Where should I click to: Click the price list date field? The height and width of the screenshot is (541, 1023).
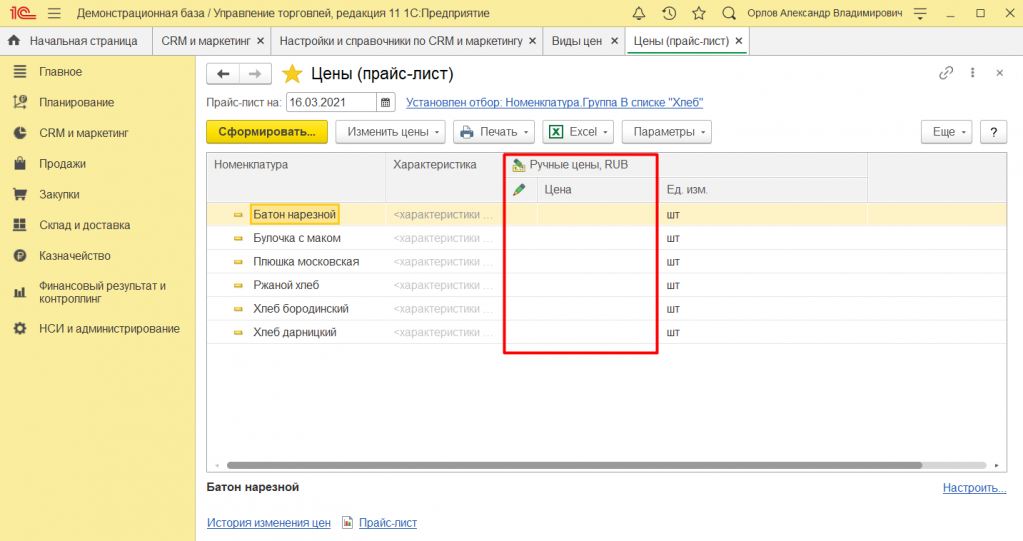click(330, 102)
